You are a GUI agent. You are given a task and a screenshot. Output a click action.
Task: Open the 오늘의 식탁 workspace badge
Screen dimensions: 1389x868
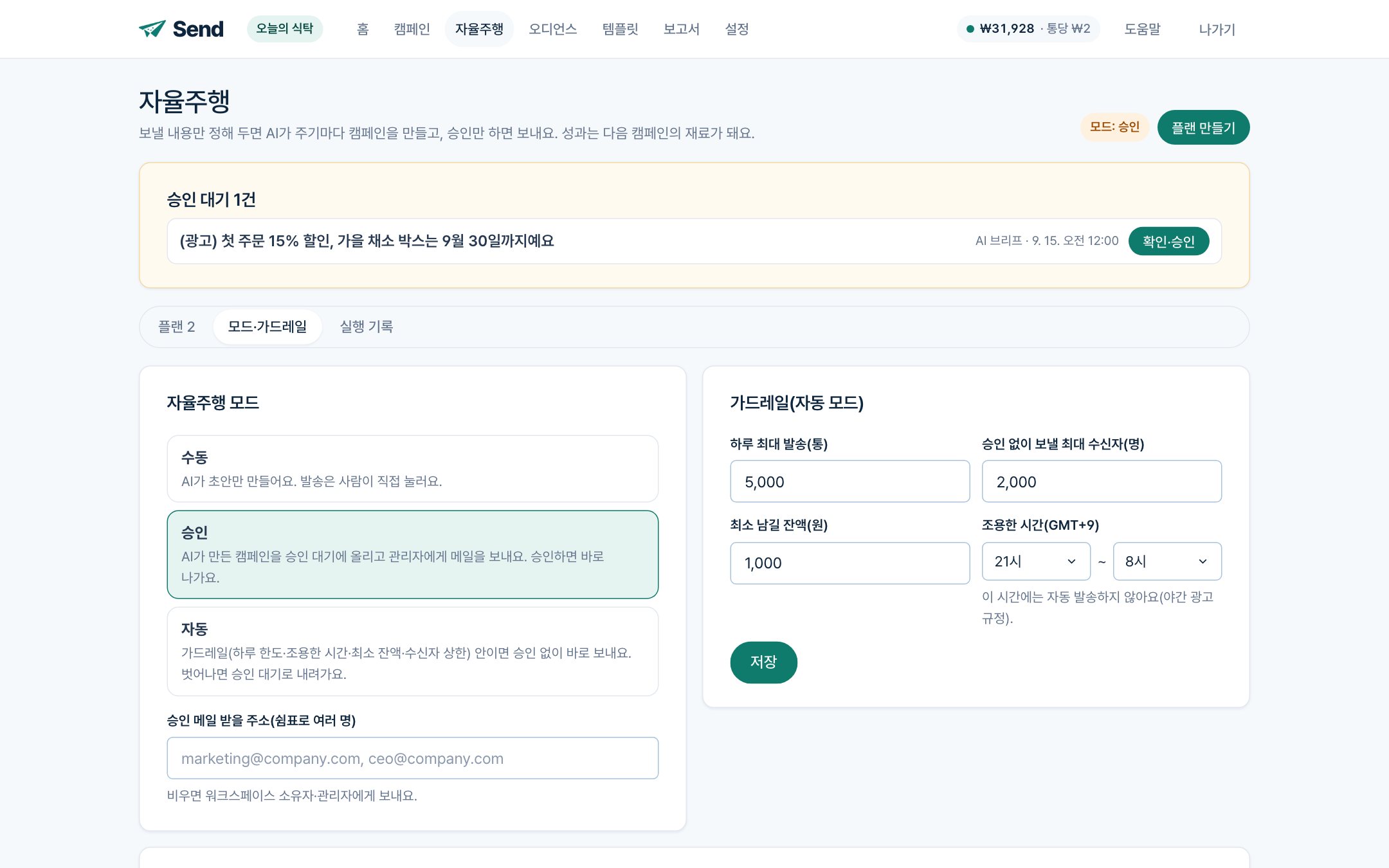pos(284,29)
